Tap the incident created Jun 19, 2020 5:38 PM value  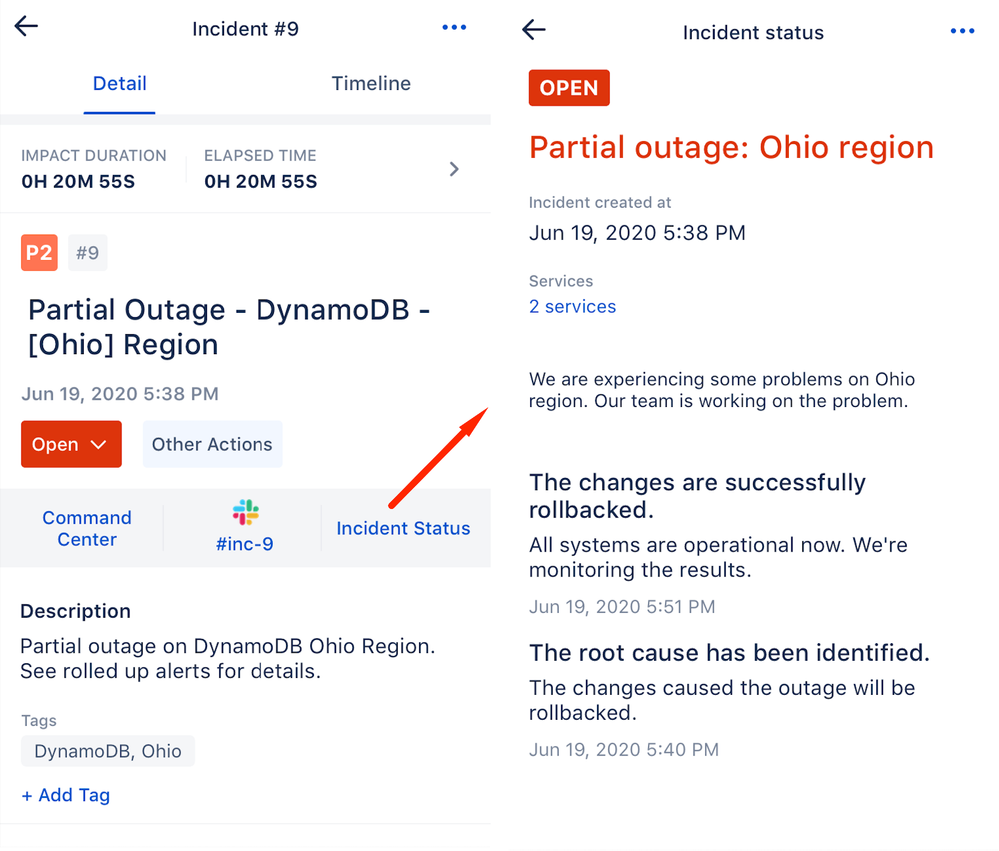pos(637,232)
